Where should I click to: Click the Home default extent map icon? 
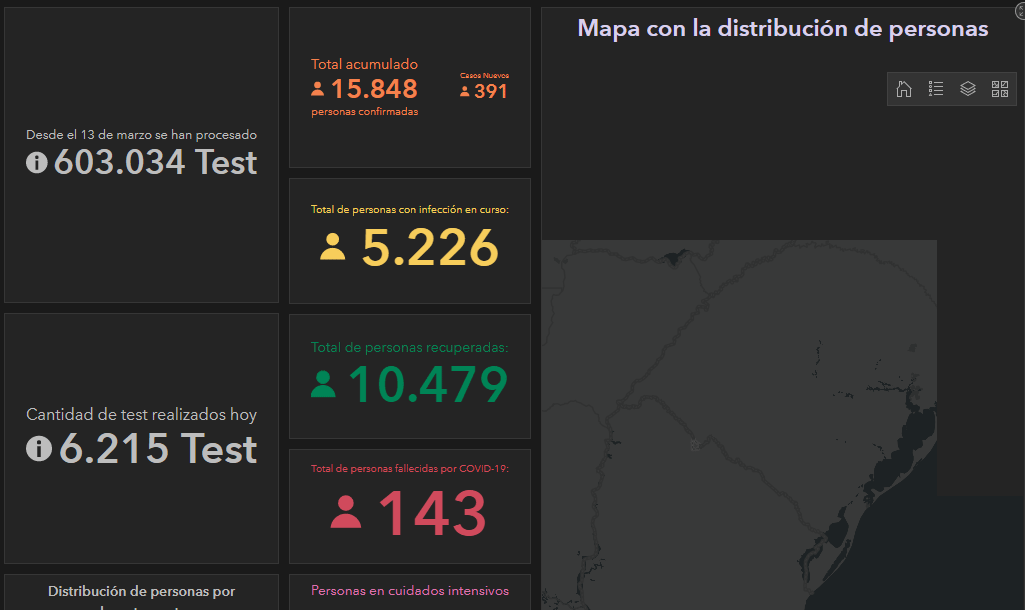[904, 89]
